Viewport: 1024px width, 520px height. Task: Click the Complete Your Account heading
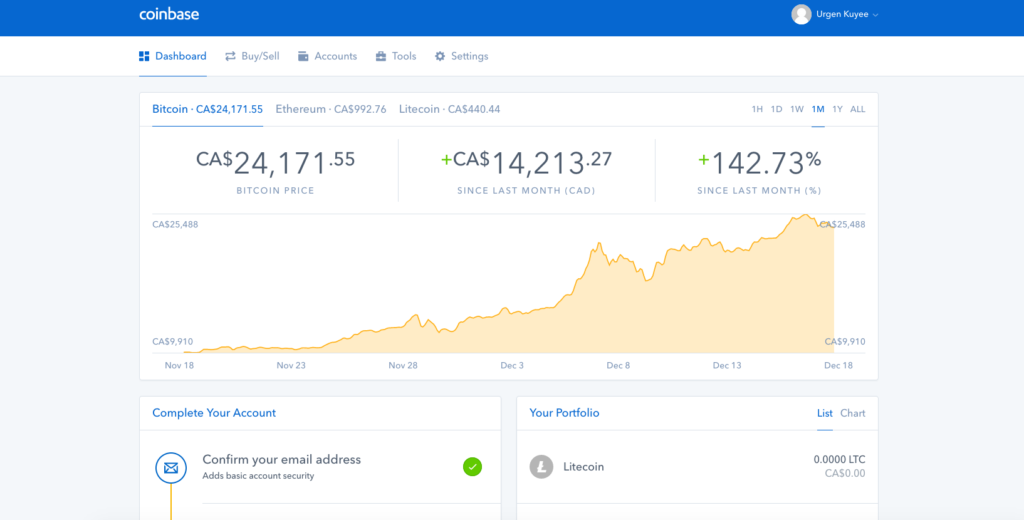pos(214,413)
